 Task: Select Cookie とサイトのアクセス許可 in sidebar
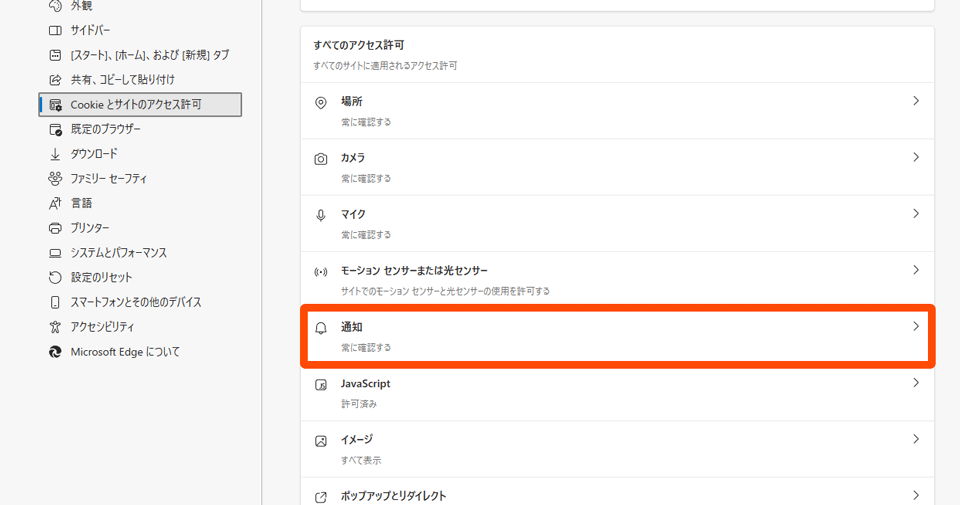[136, 104]
